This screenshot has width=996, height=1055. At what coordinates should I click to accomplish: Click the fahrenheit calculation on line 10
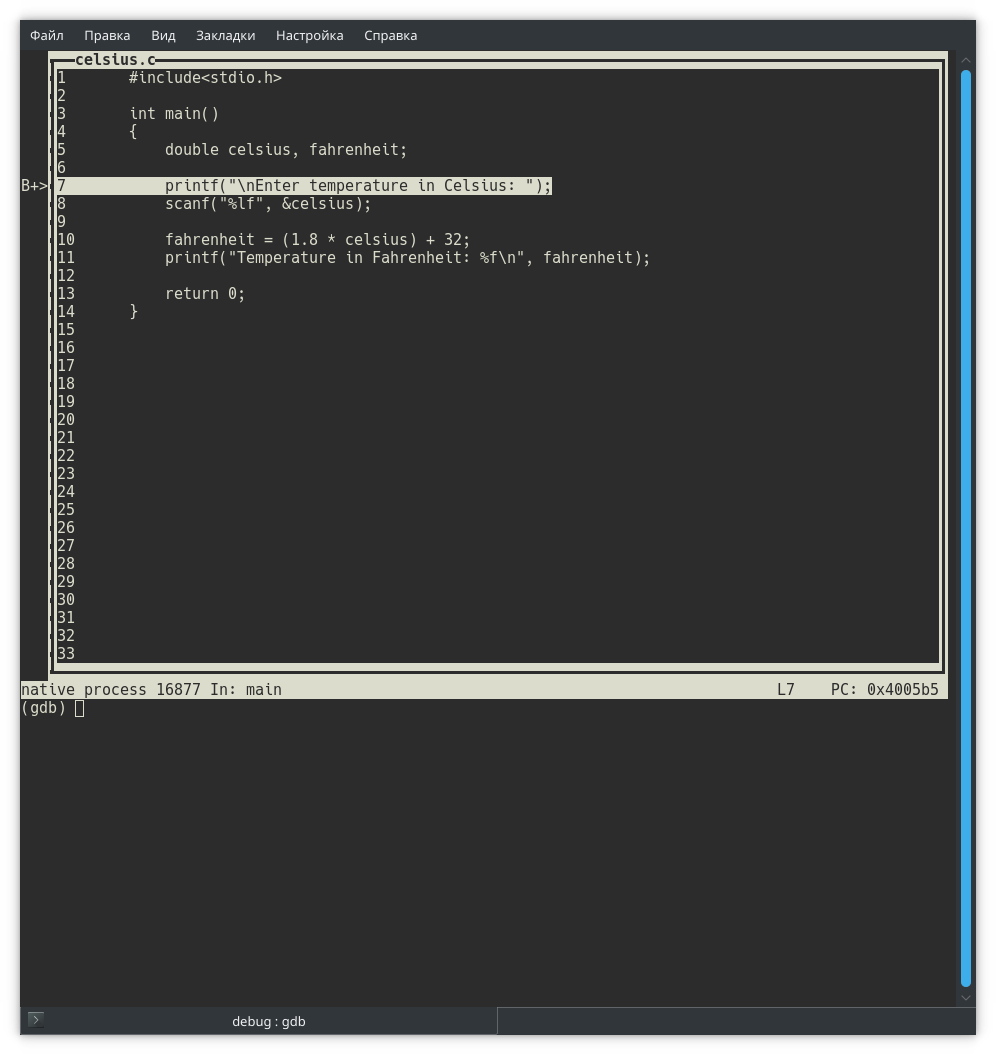point(317,240)
